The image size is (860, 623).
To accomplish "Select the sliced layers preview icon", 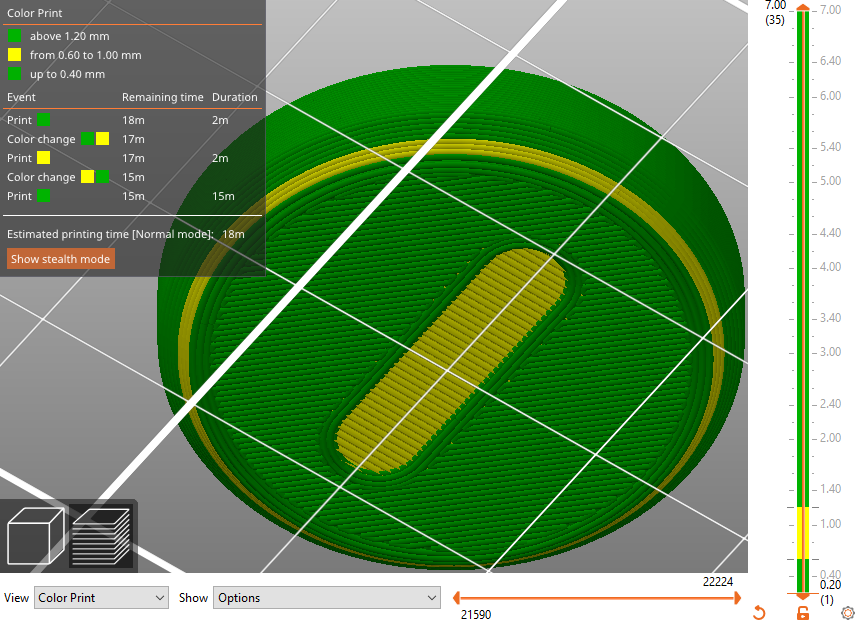I will (x=102, y=536).
